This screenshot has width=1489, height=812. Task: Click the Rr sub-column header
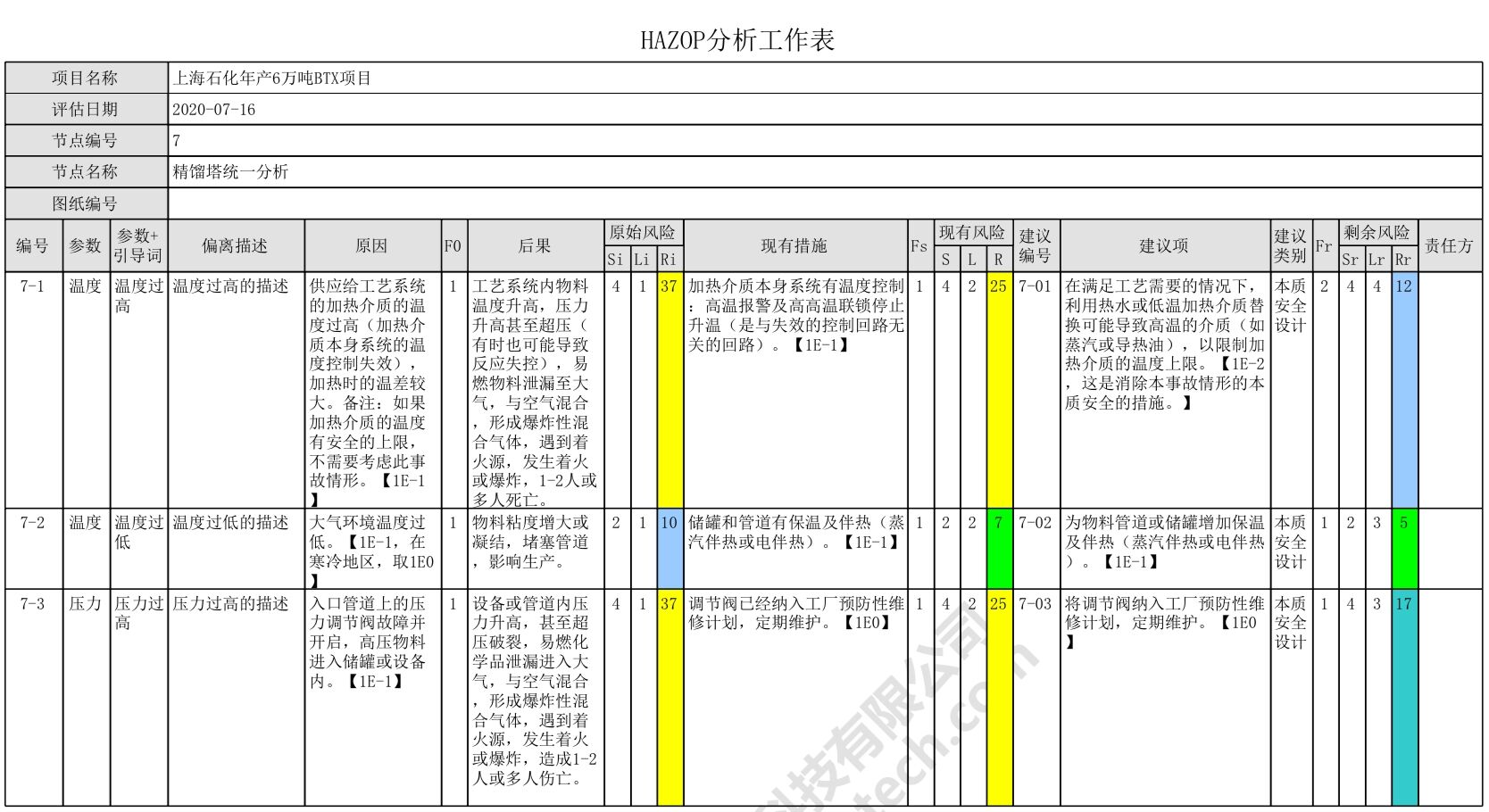point(1404,259)
